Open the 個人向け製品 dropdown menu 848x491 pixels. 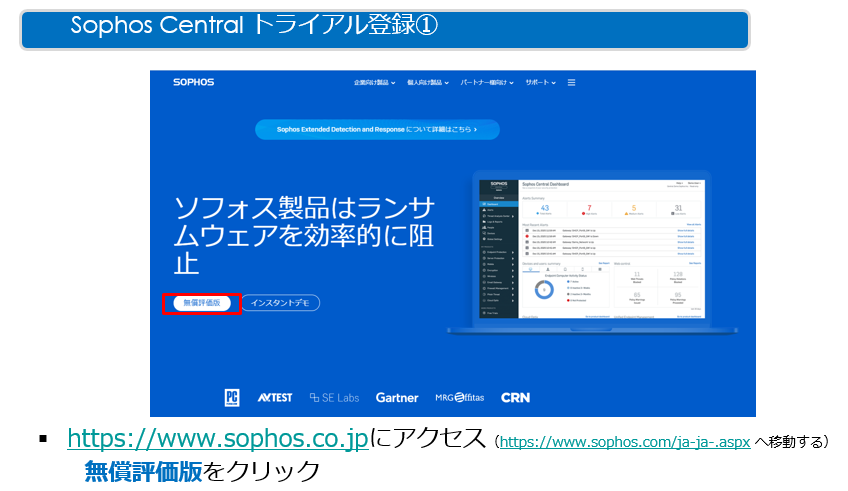pyautogui.click(x=428, y=83)
